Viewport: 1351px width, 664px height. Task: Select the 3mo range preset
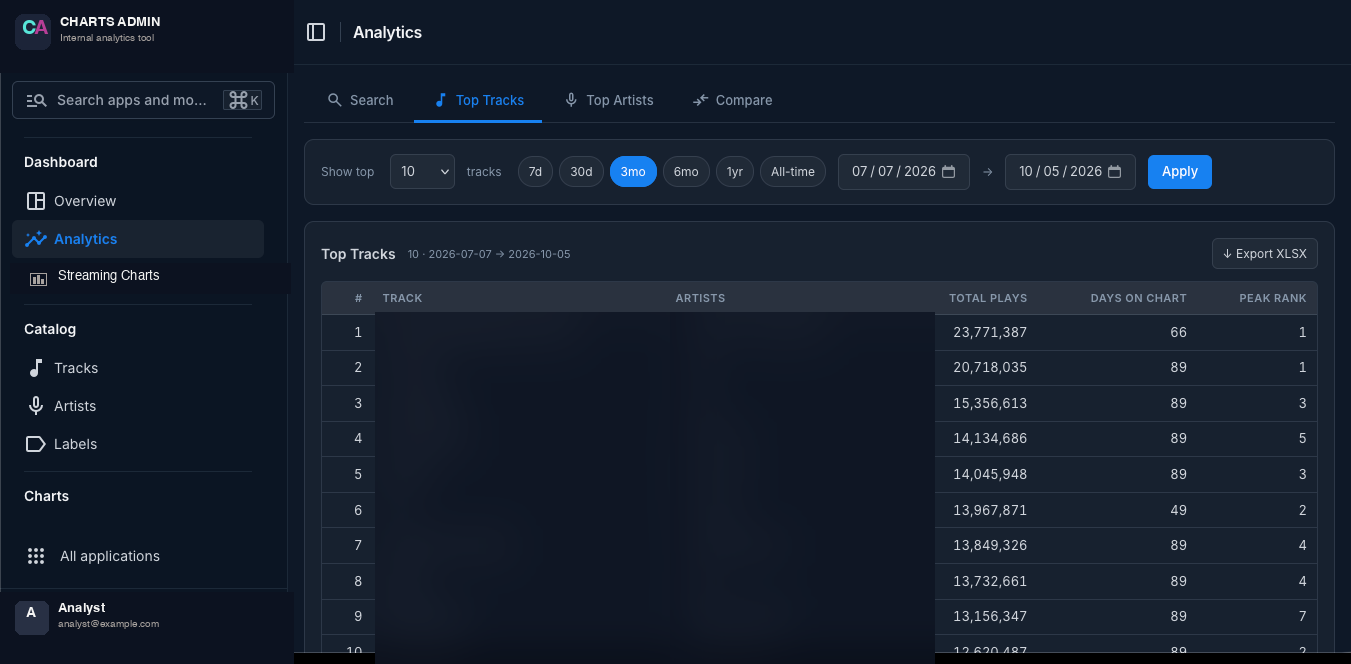633,172
